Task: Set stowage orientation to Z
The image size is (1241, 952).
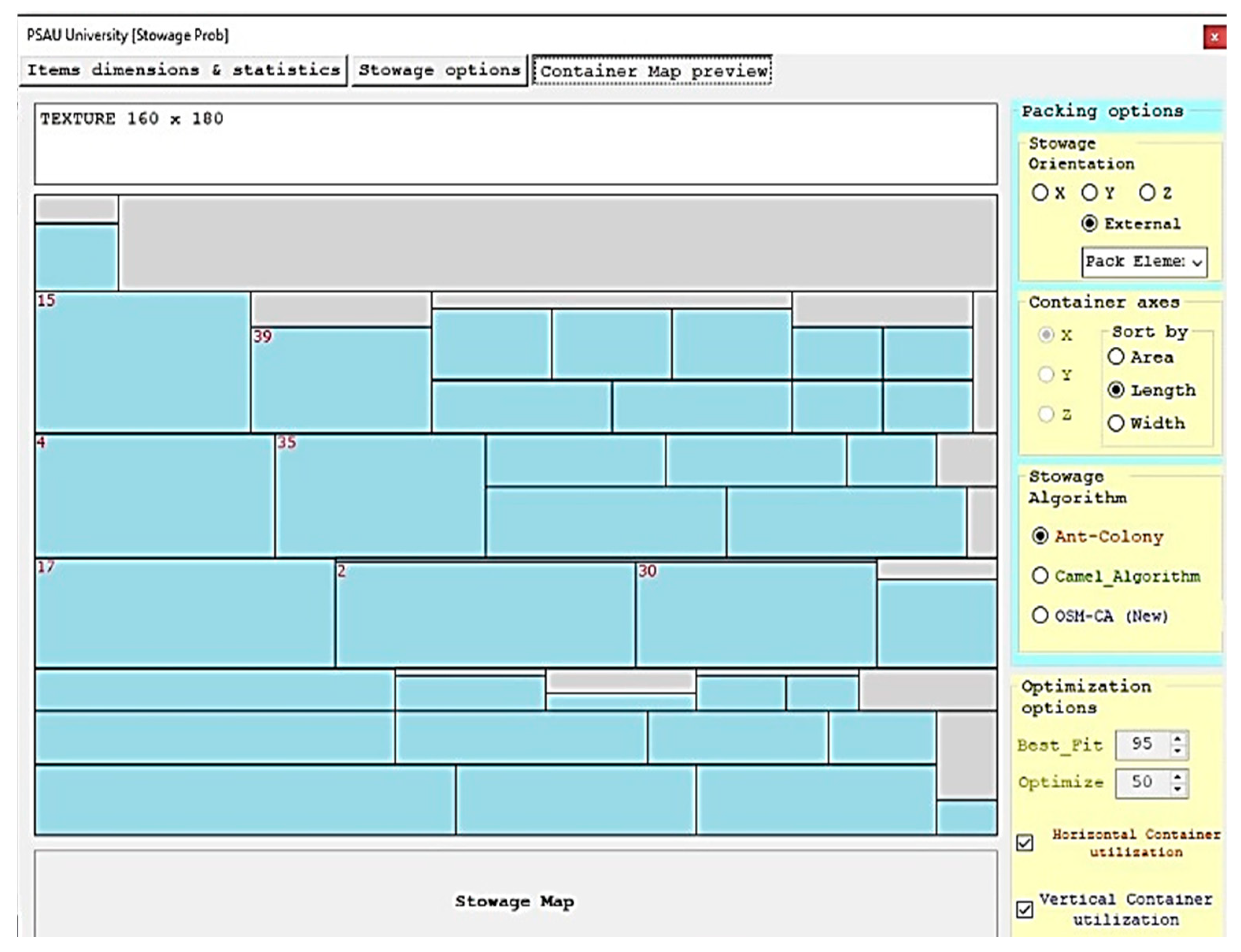Action: [1147, 193]
